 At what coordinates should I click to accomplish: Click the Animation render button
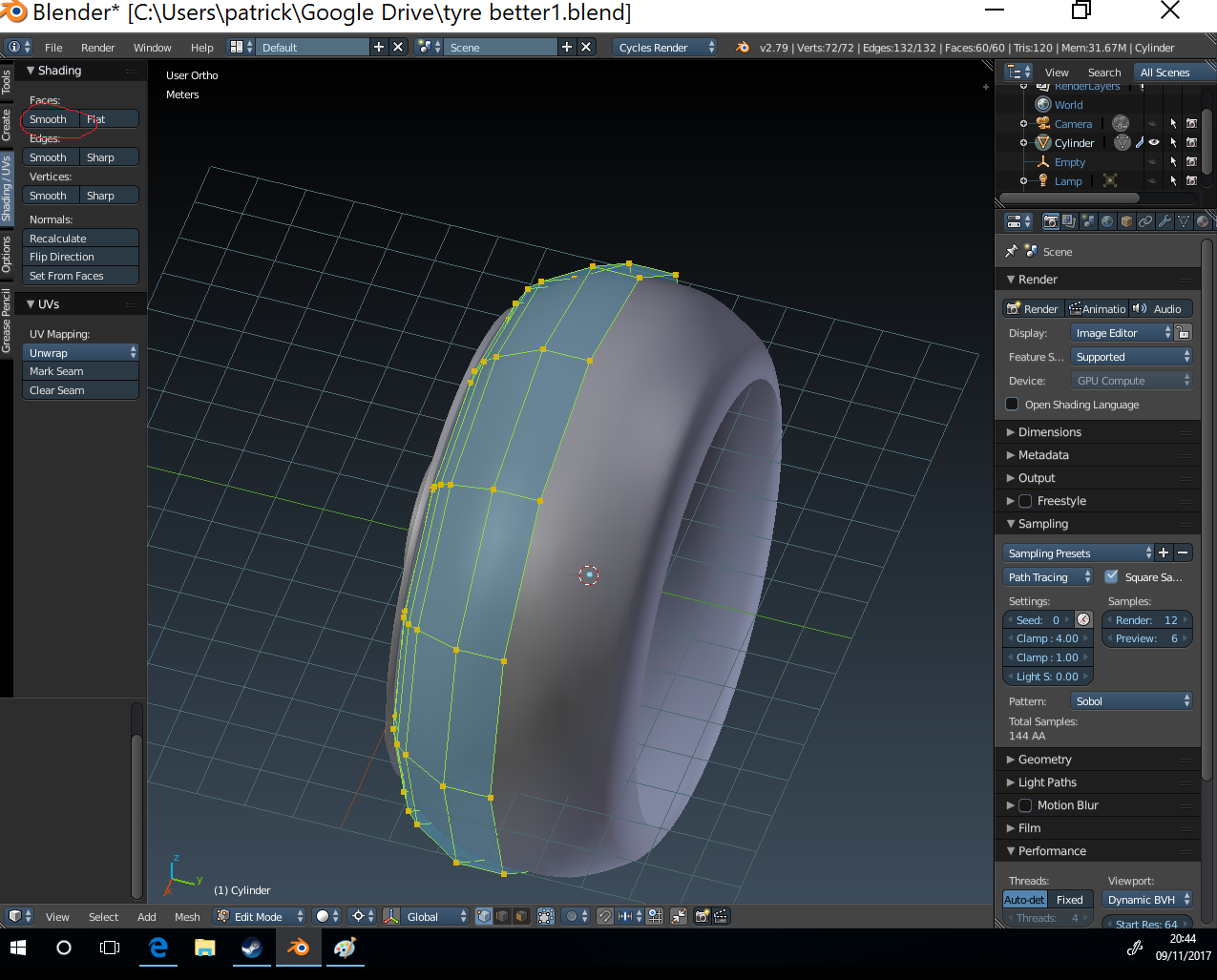coord(1097,308)
